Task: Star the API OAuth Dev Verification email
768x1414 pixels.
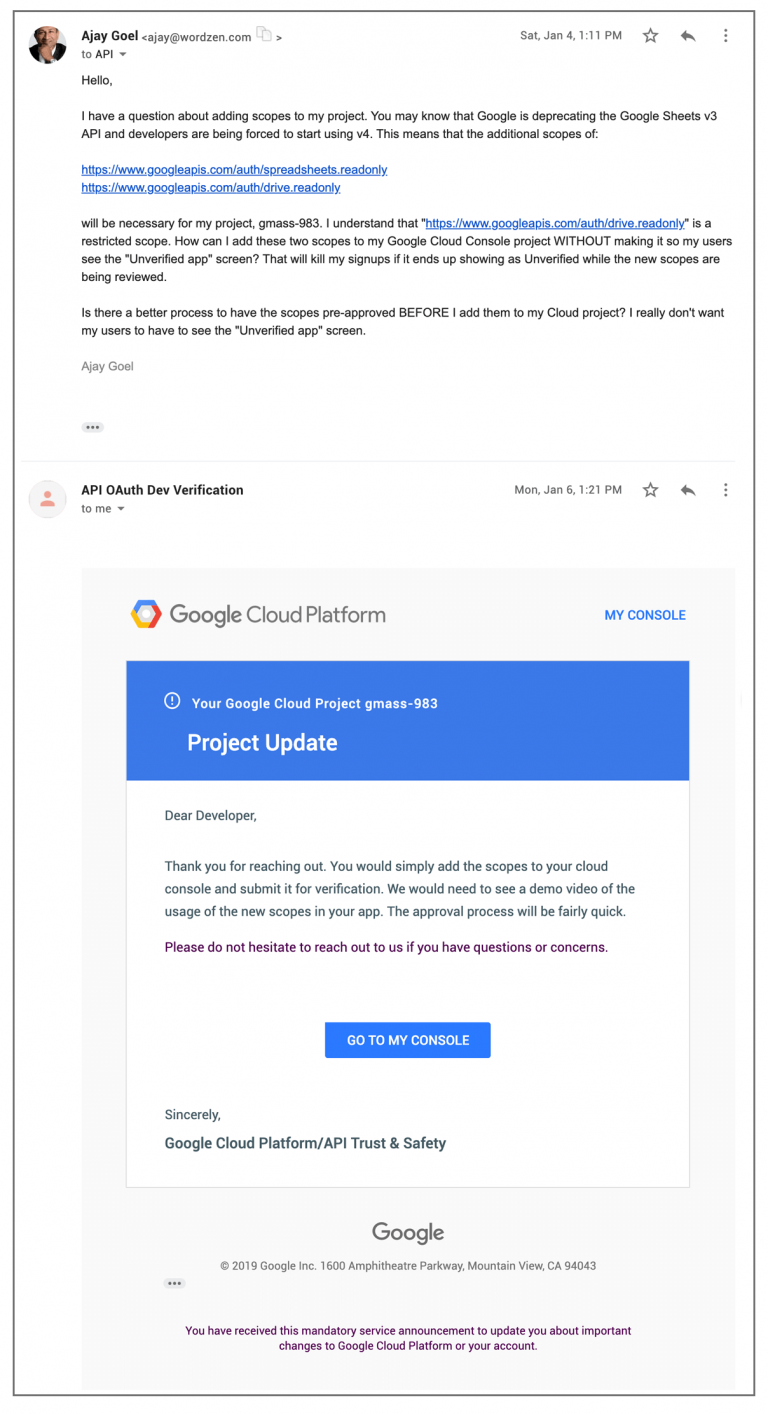Action: pyautogui.click(x=650, y=490)
